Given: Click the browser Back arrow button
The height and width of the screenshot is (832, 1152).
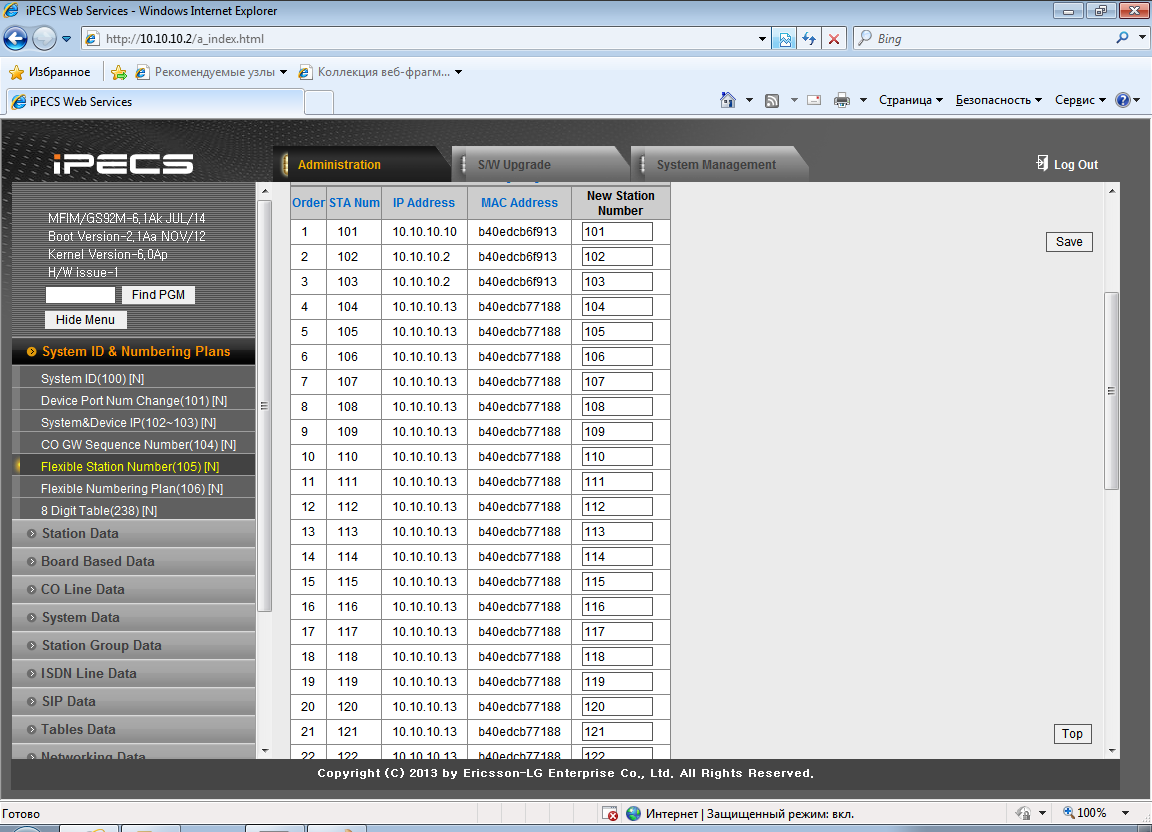Looking at the screenshot, I should pos(16,39).
